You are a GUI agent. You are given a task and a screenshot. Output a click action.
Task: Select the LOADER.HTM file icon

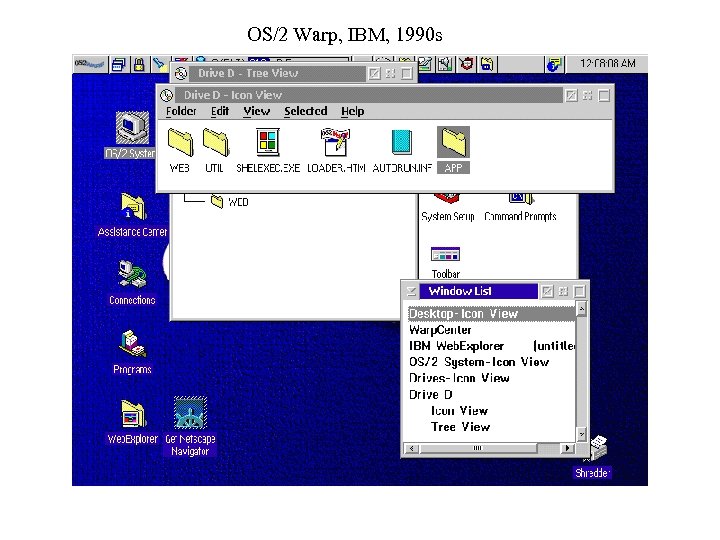pos(336,150)
